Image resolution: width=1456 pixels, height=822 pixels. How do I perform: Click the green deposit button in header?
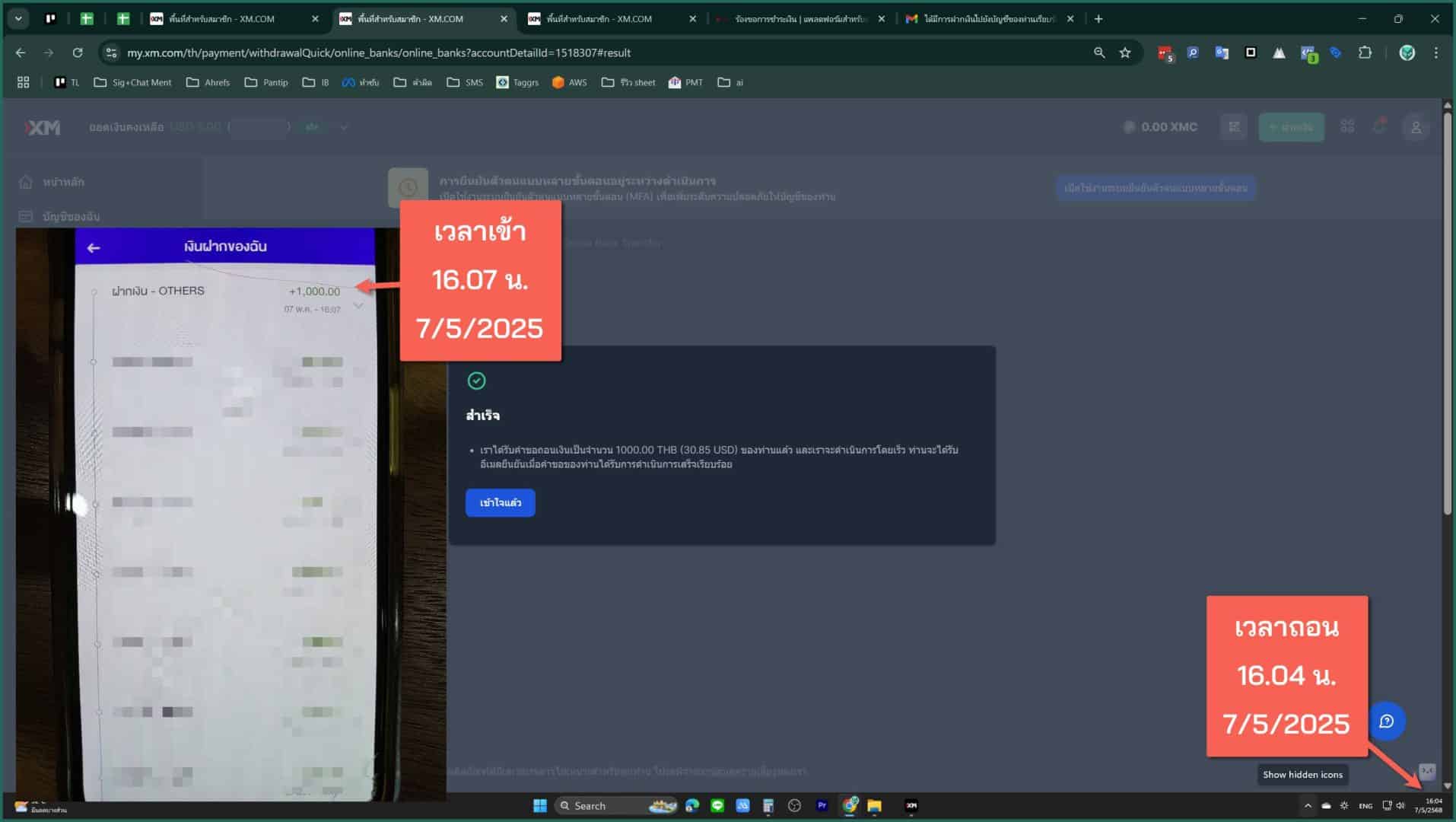pyautogui.click(x=1291, y=127)
